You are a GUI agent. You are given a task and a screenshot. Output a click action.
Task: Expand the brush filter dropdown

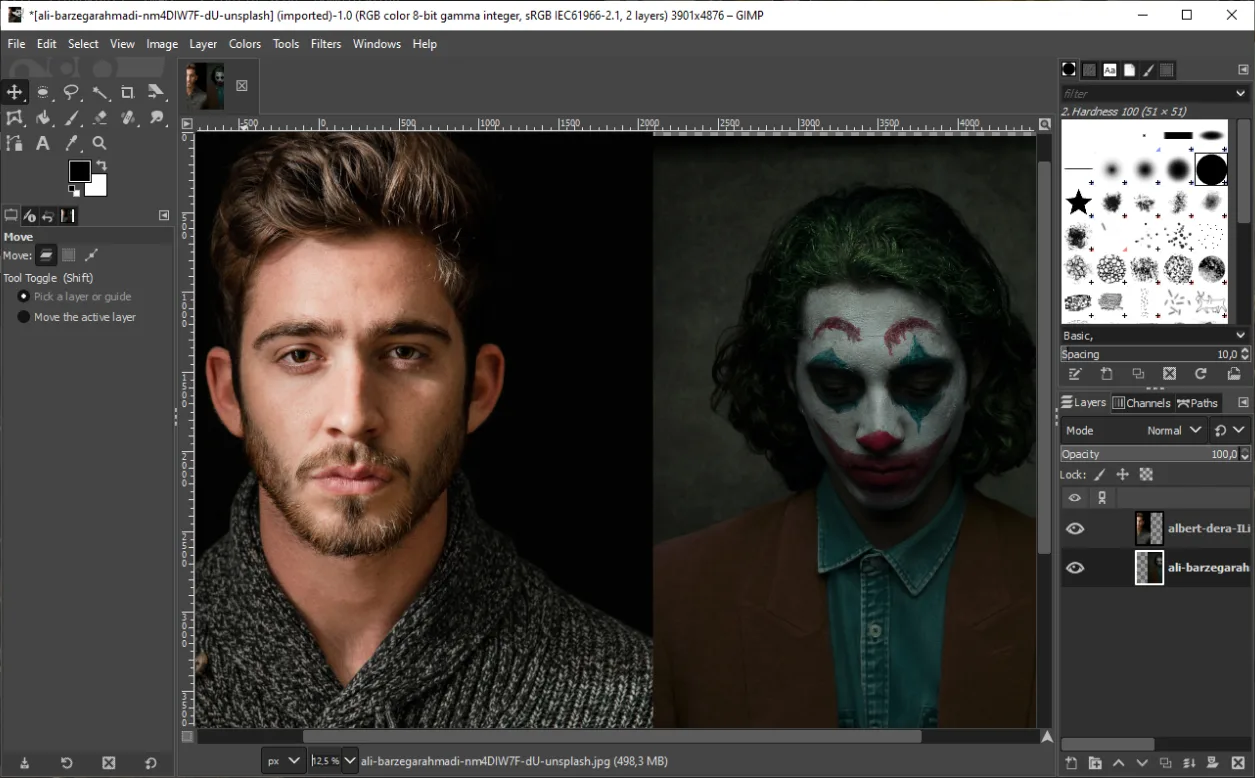[1241, 93]
